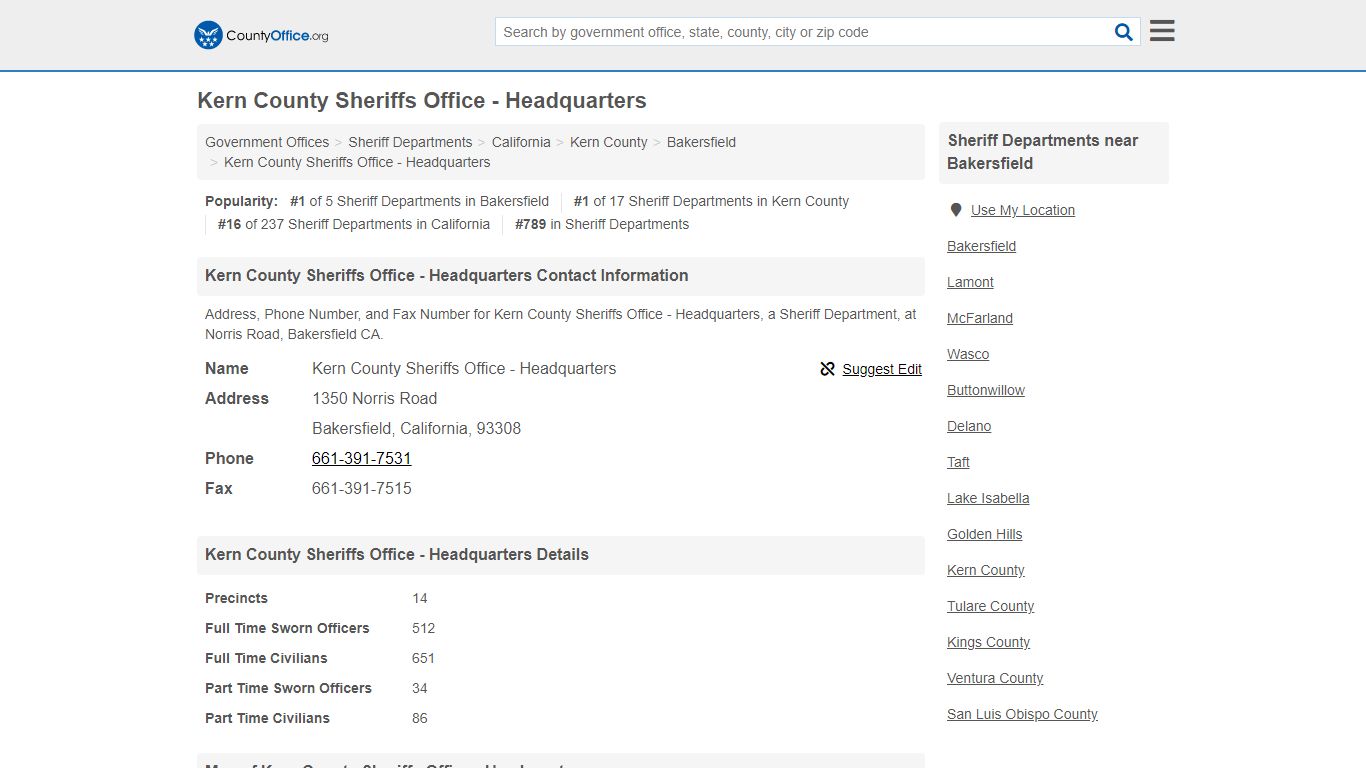Image resolution: width=1366 pixels, height=768 pixels.
Task: Click Part Time Sworn Officers value 34
Action: coord(420,688)
